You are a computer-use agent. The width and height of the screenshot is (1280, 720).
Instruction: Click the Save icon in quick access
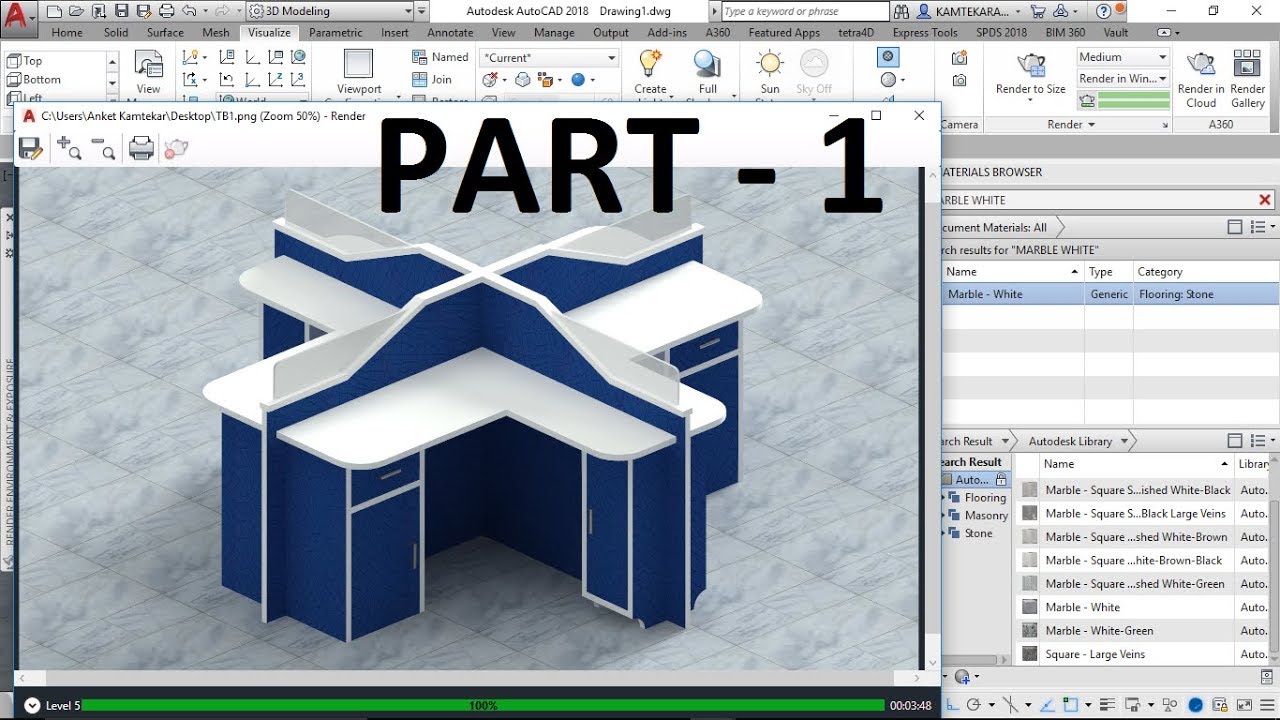tap(121, 12)
